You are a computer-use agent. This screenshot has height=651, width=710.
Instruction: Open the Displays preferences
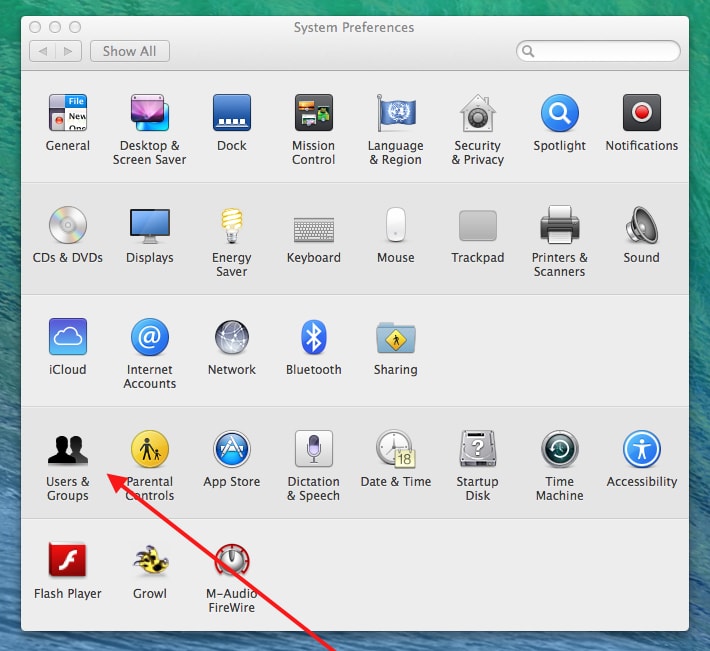(150, 225)
